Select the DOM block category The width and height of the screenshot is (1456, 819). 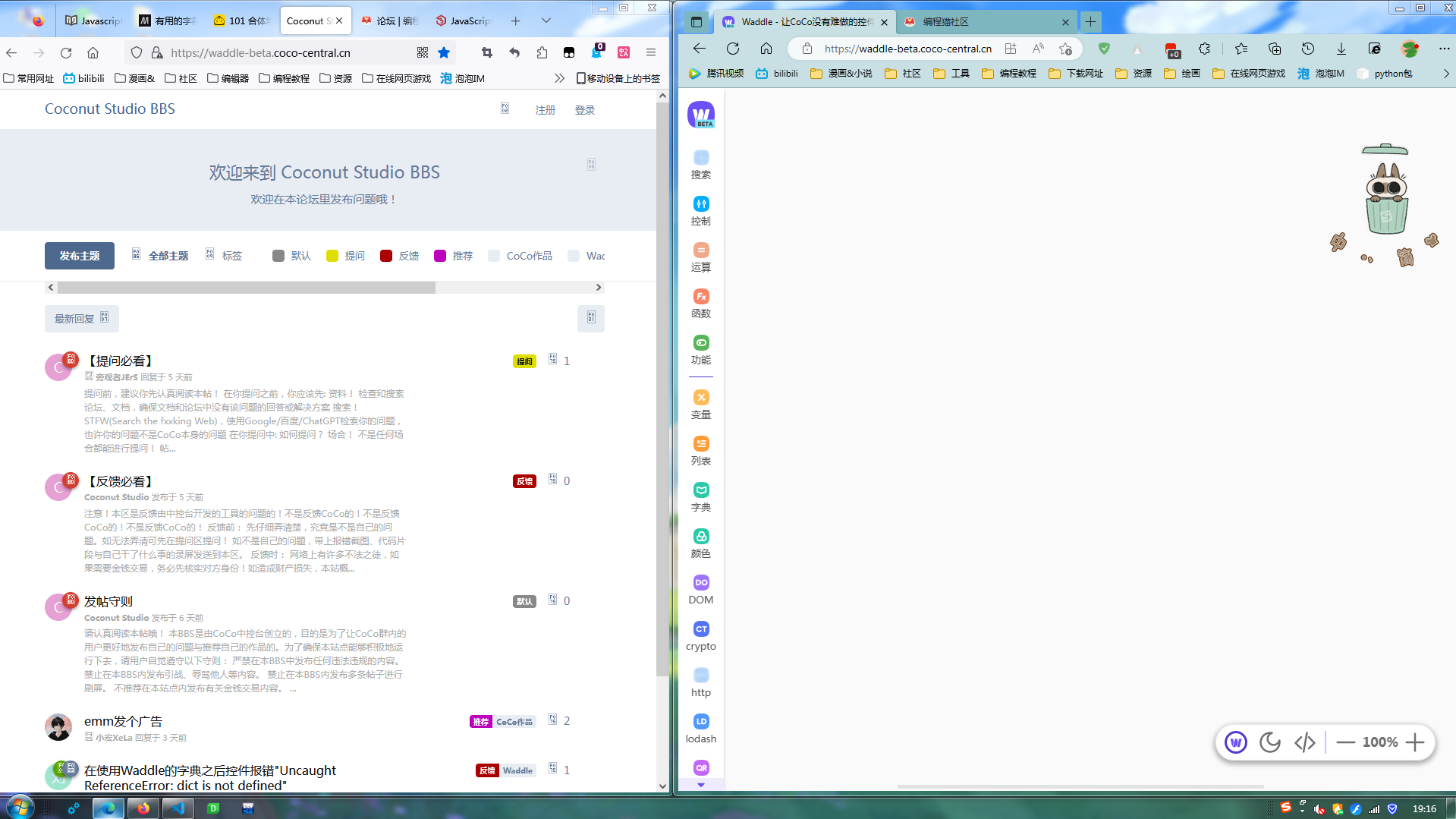701,590
